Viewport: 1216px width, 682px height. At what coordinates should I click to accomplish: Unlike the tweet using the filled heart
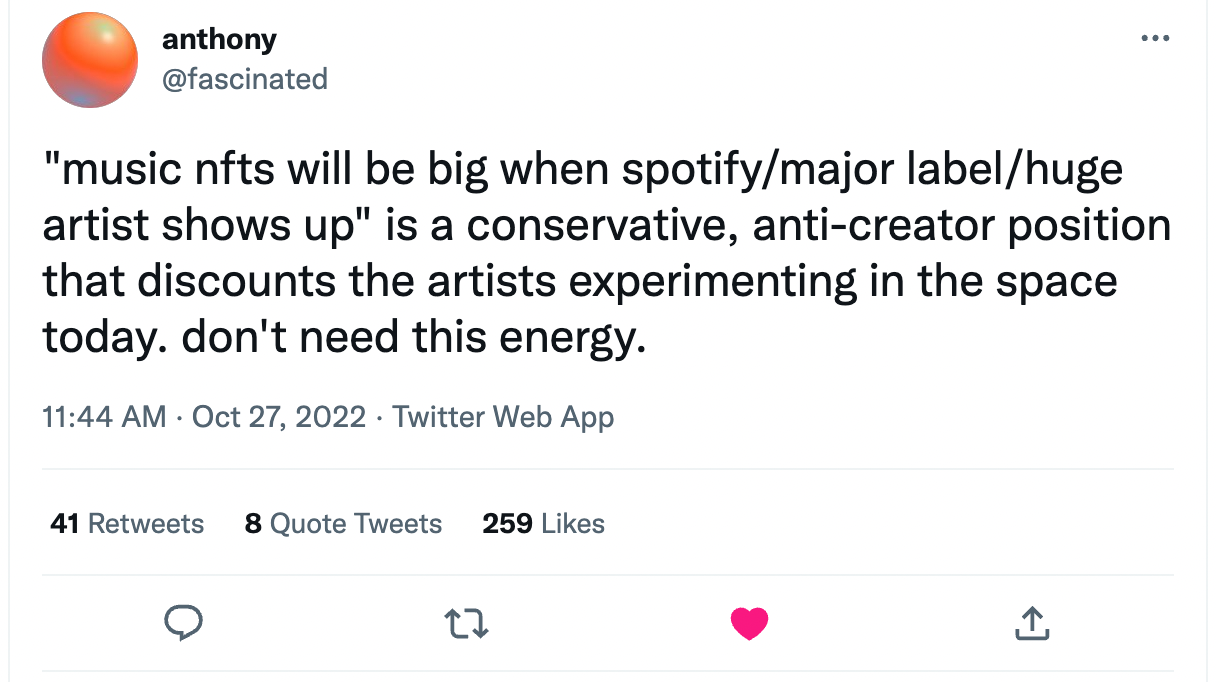click(x=749, y=622)
